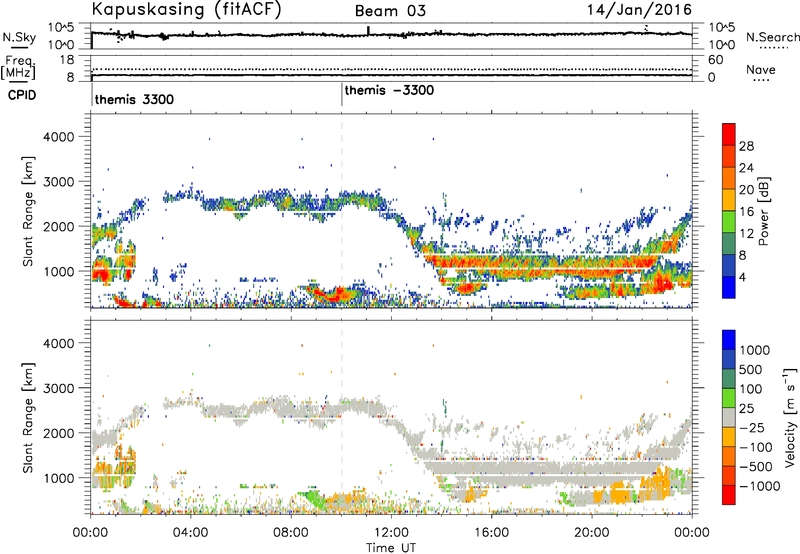Pick the red bottom segment of the velocity colorbar
800x554 pixels.
click(x=729, y=495)
